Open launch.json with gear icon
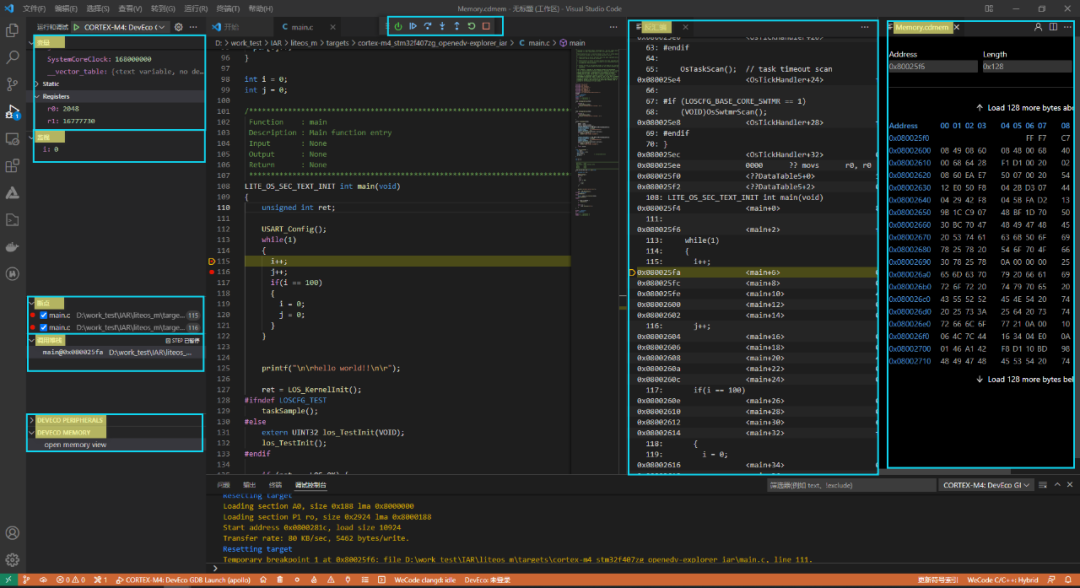The width and height of the screenshot is (1080, 588). tap(178, 27)
